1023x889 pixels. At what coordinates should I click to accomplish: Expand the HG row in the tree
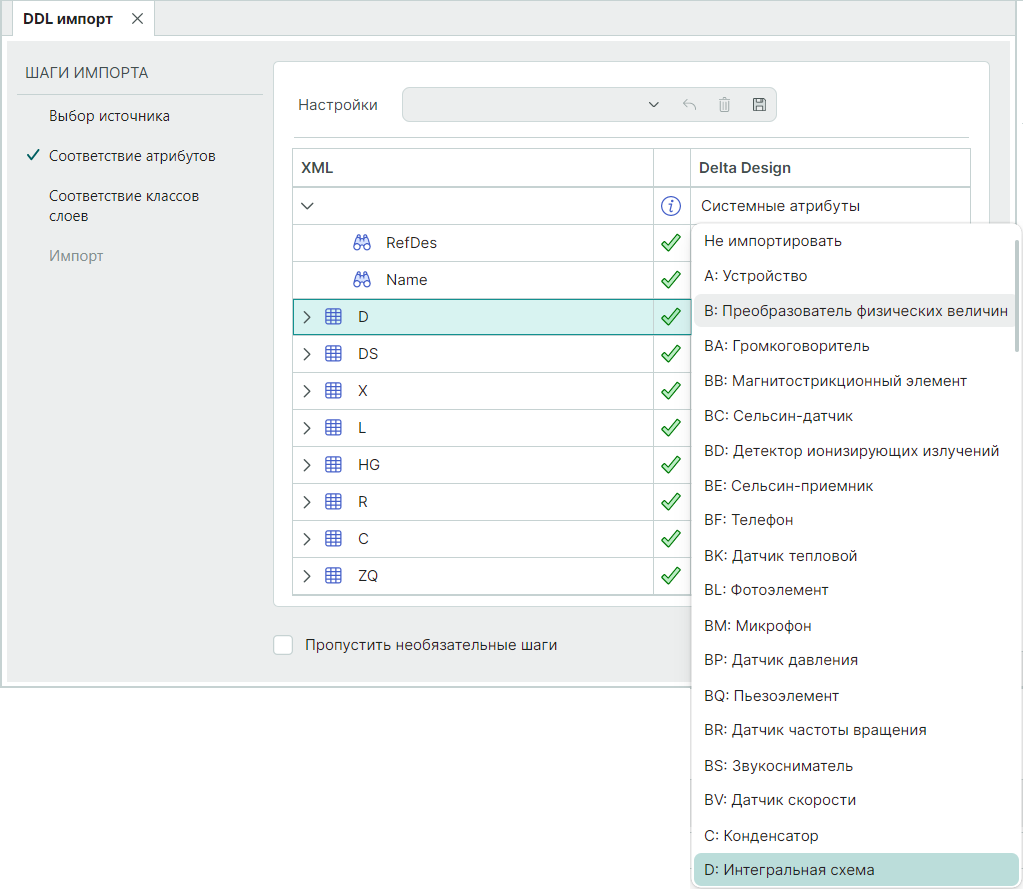(307, 465)
